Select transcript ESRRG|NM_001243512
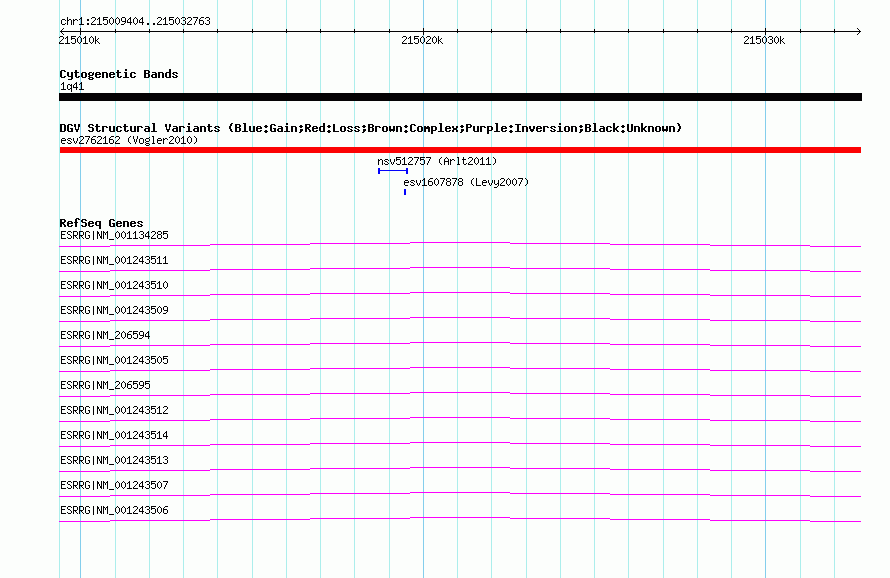The width and height of the screenshot is (890, 578). 114,410
